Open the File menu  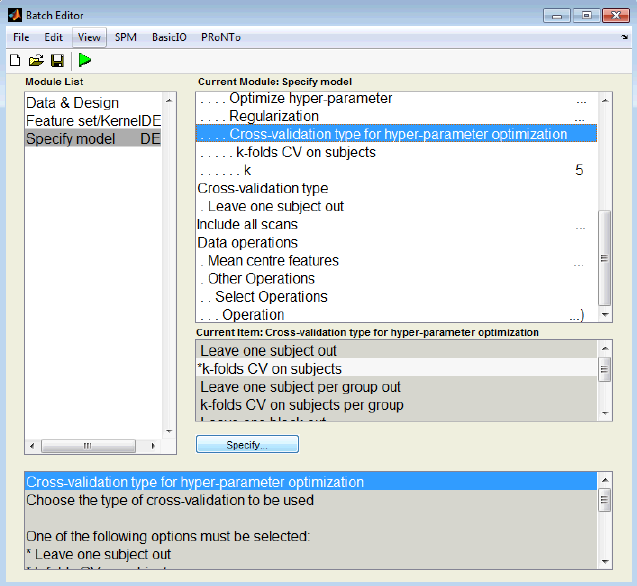click(21, 37)
